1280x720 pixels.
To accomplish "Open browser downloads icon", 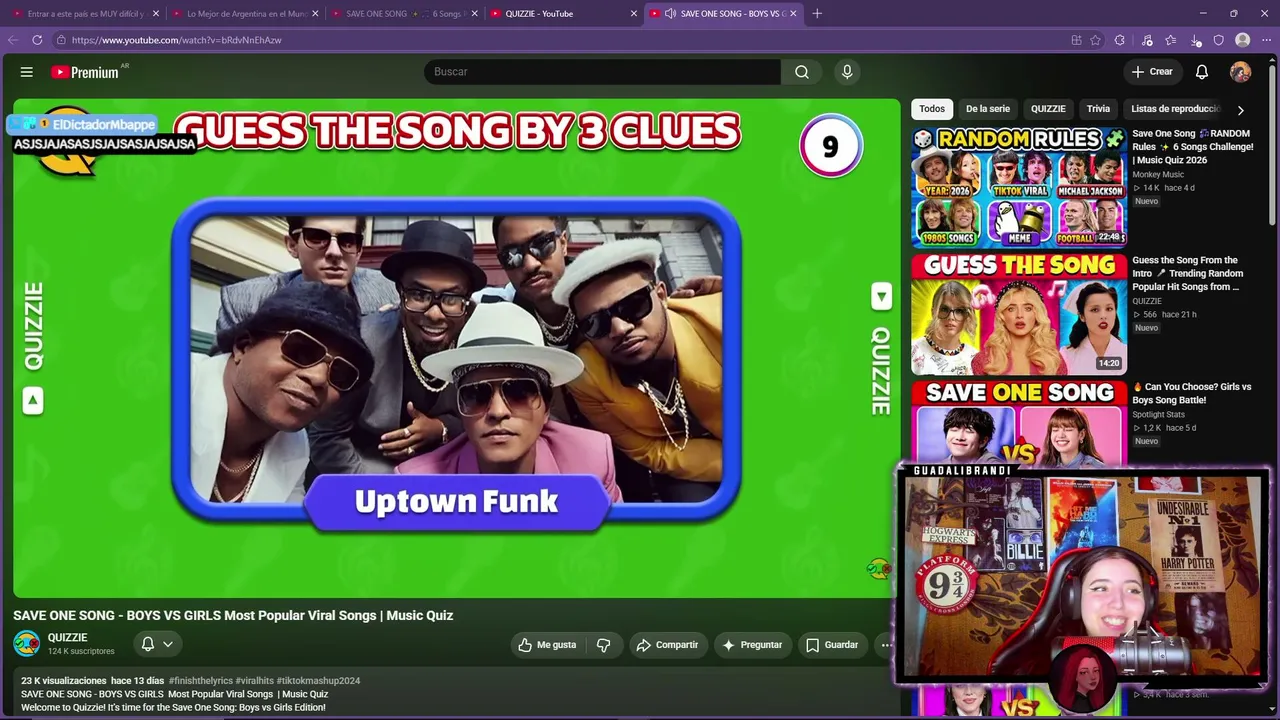I will pyautogui.click(x=1196, y=40).
